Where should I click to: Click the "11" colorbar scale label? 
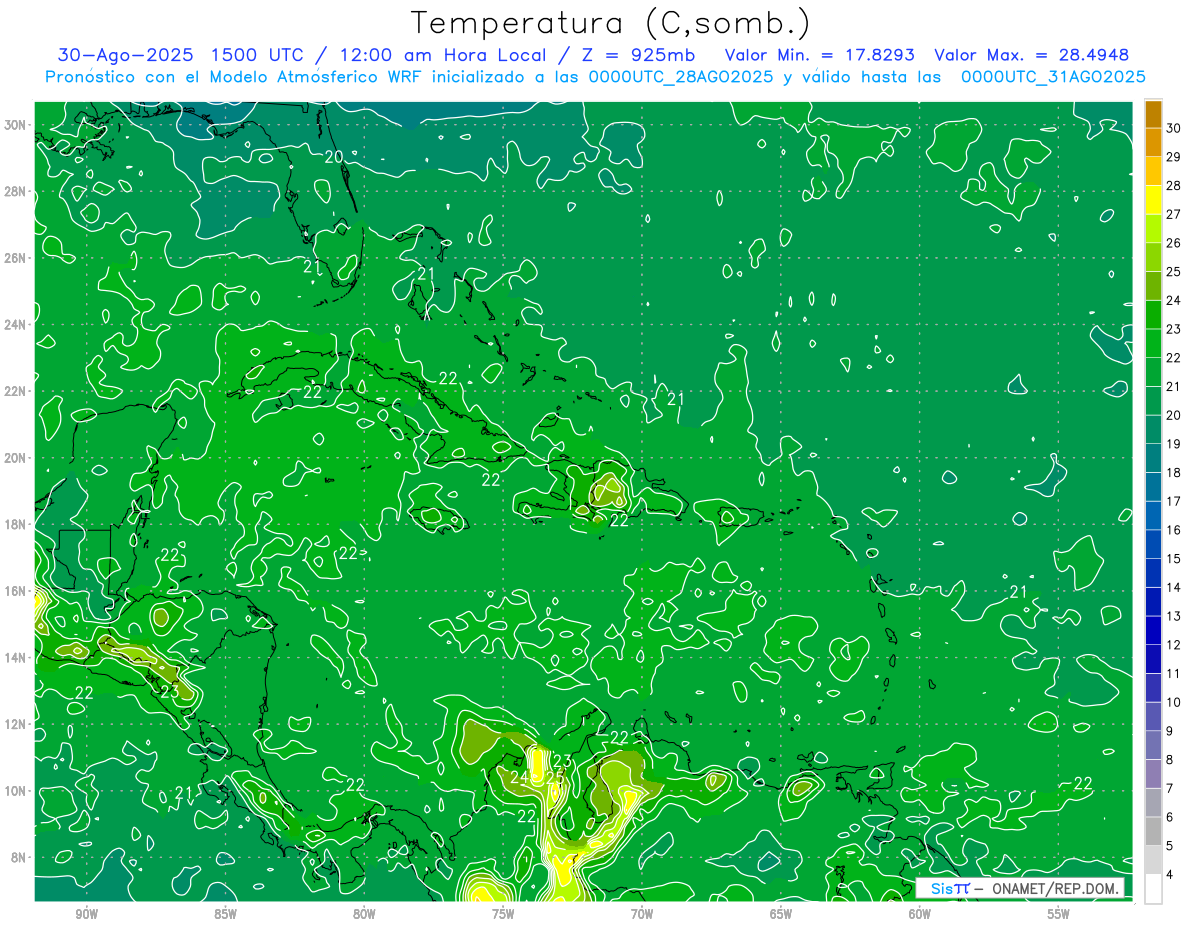point(1174,673)
